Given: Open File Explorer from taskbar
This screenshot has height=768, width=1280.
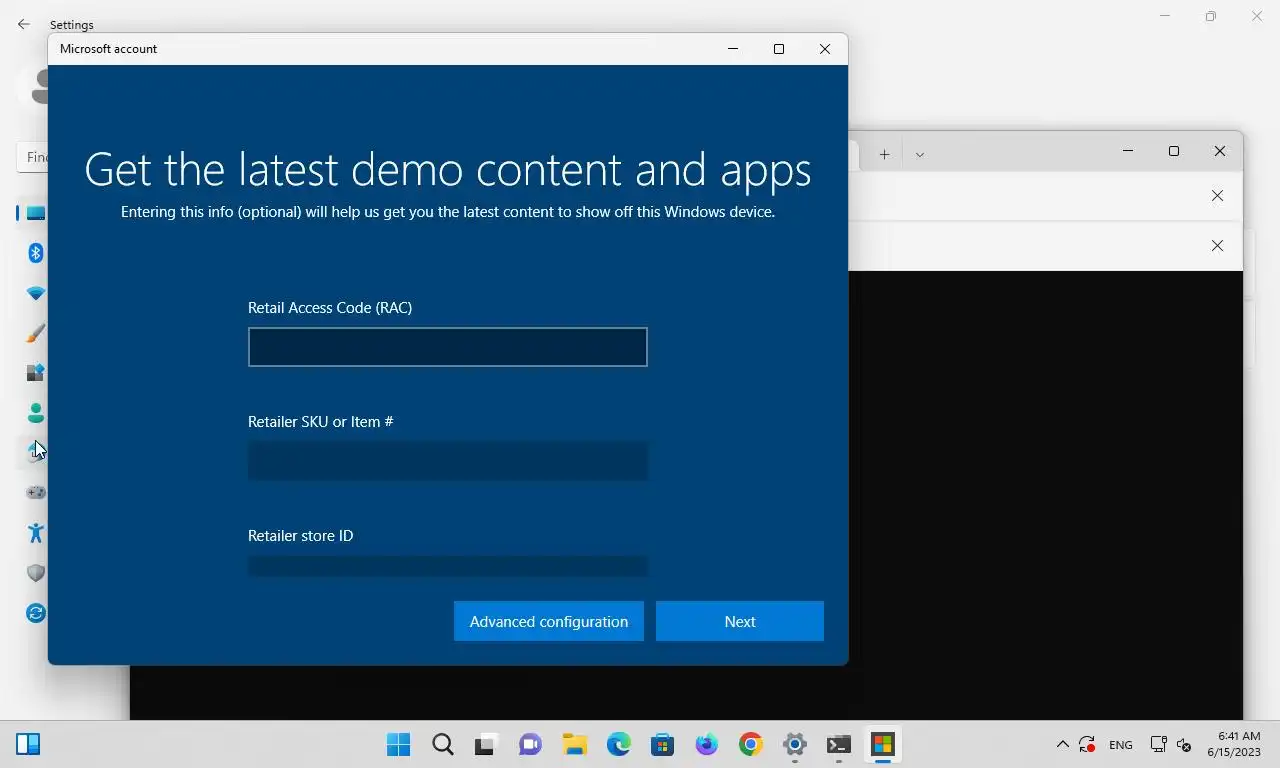Looking at the screenshot, I should pos(574,744).
